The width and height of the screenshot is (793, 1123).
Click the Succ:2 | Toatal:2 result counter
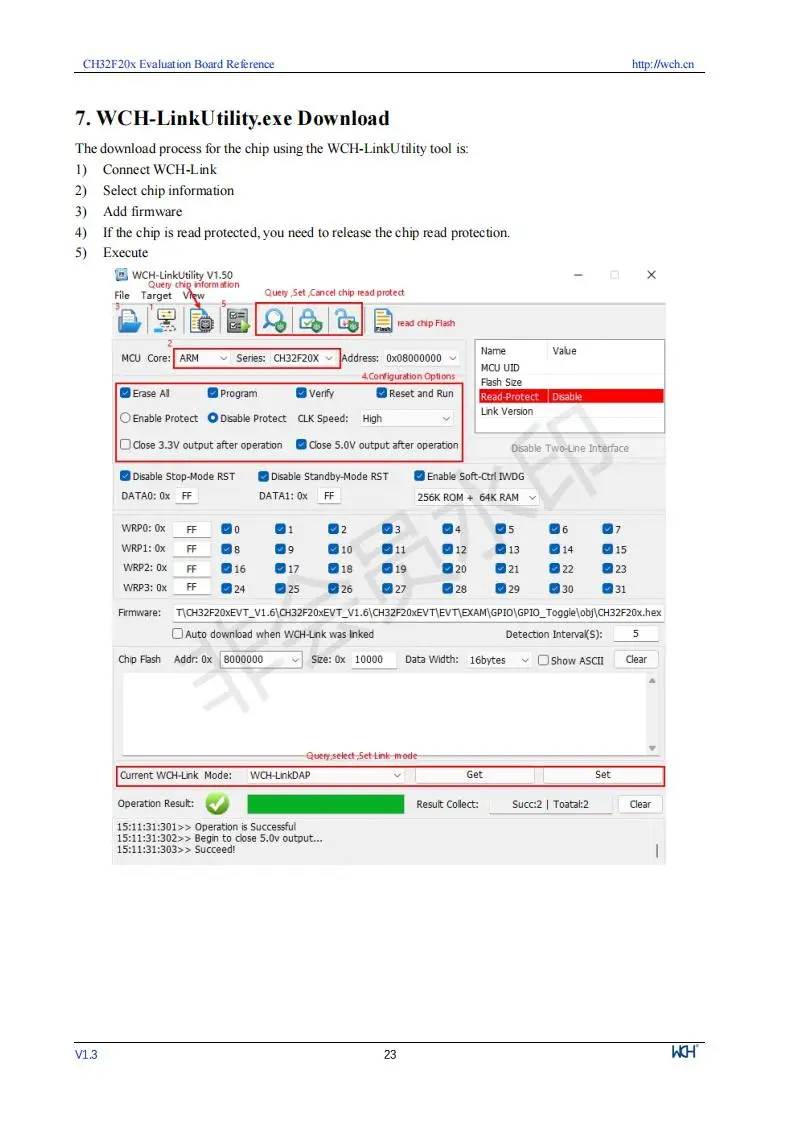[x=550, y=804]
